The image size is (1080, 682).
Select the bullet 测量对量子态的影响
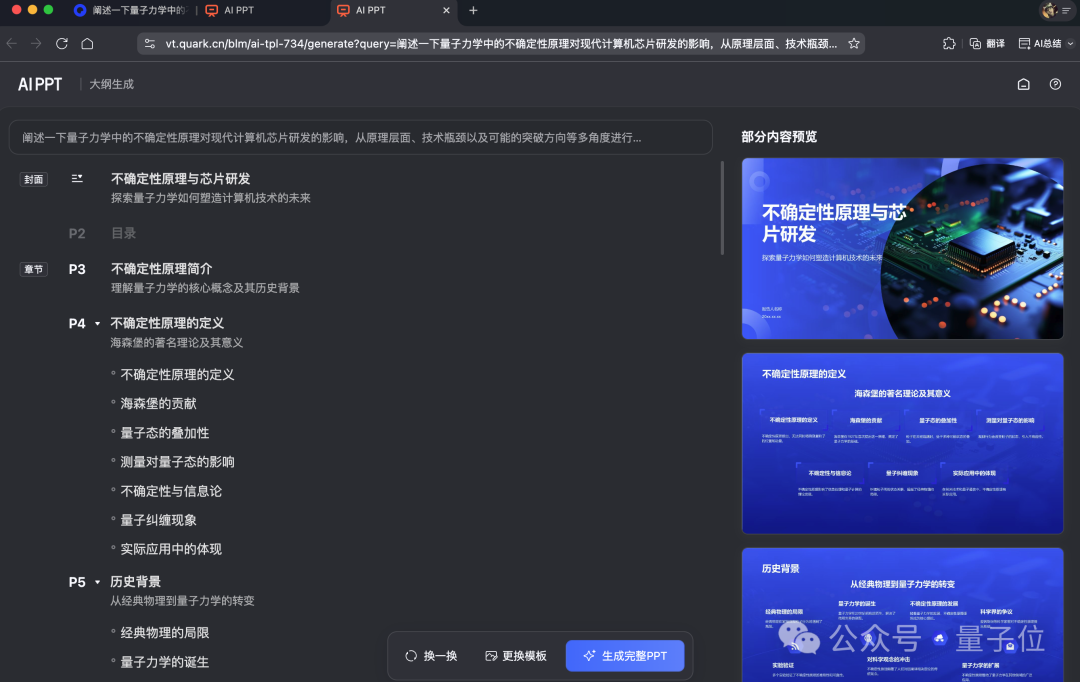pos(178,462)
